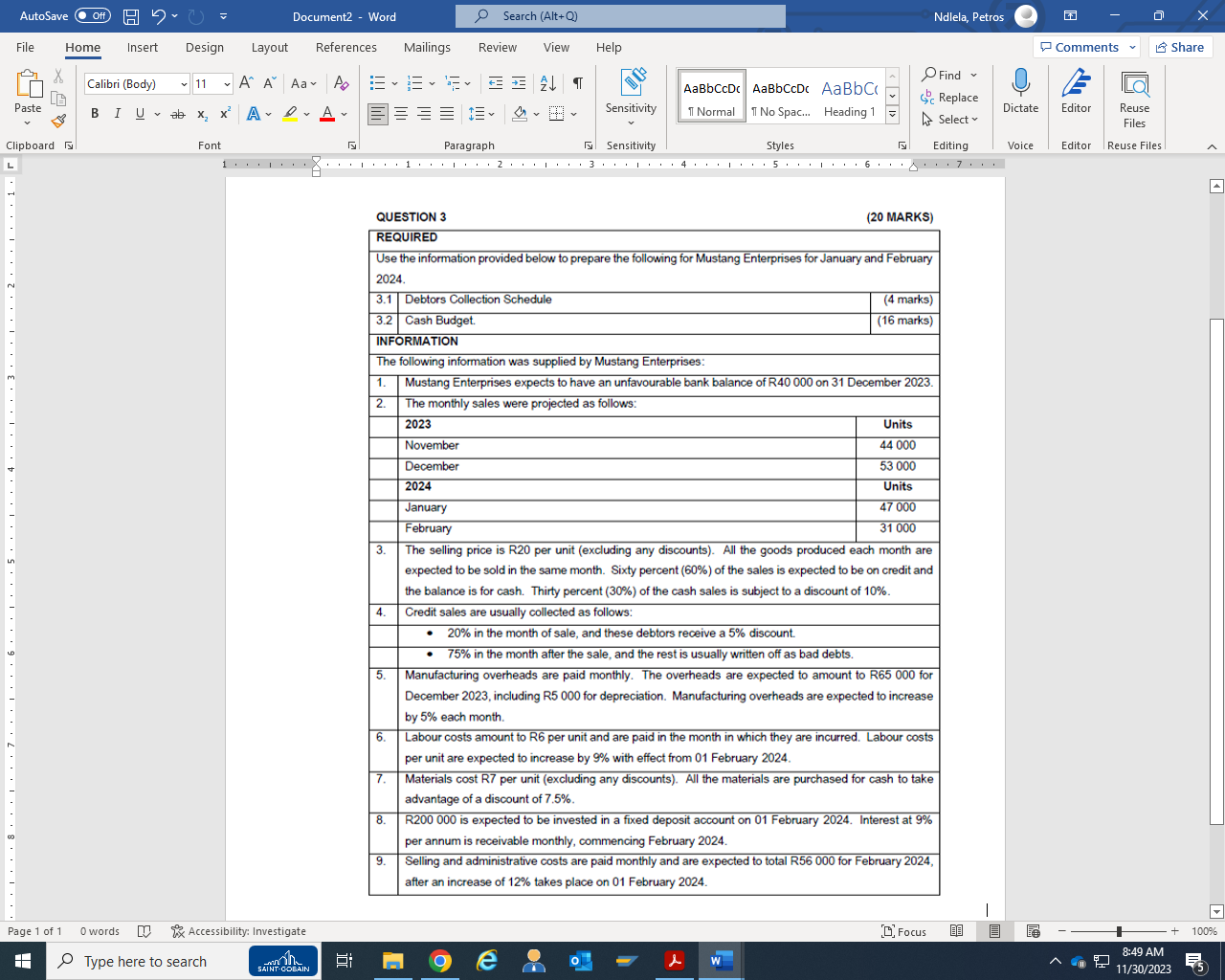This screenshot has width=1225, height=980.
Task: Increase paragraph indent
Action: 519,84
